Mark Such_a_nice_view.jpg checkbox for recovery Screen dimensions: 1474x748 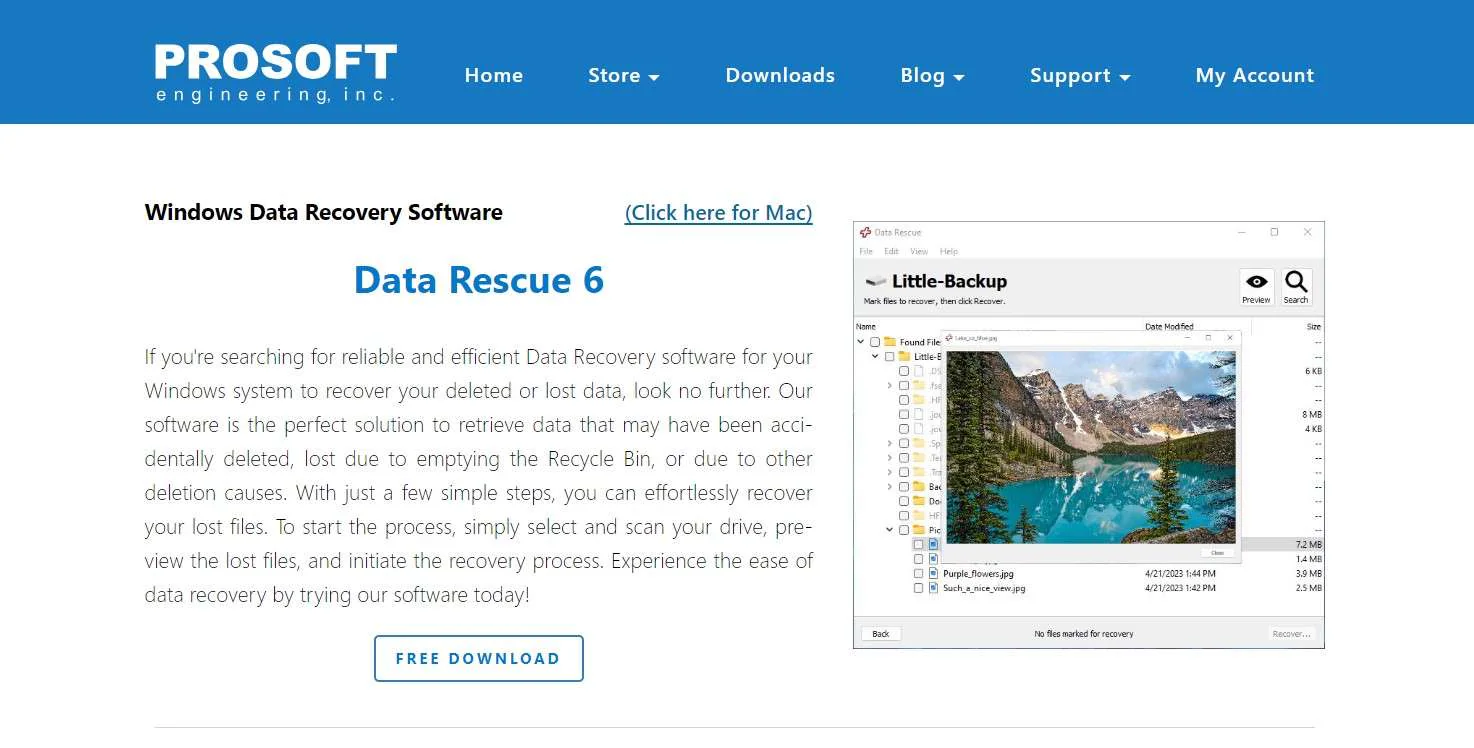coord(918,588)
